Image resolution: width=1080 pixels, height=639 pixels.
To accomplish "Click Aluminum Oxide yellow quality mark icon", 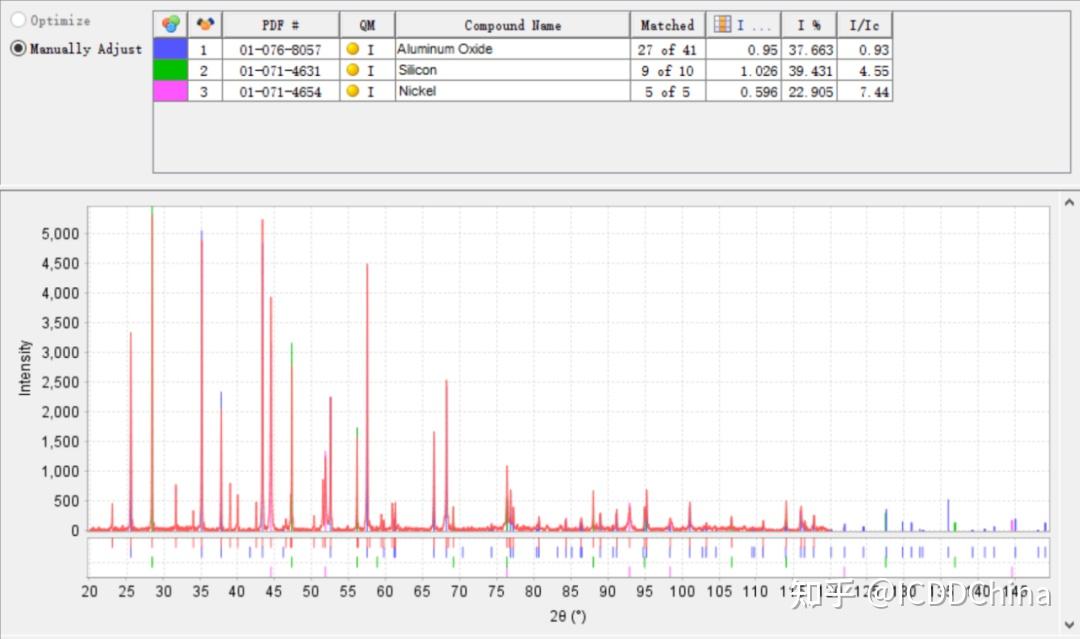I will (x=353, y=49).
